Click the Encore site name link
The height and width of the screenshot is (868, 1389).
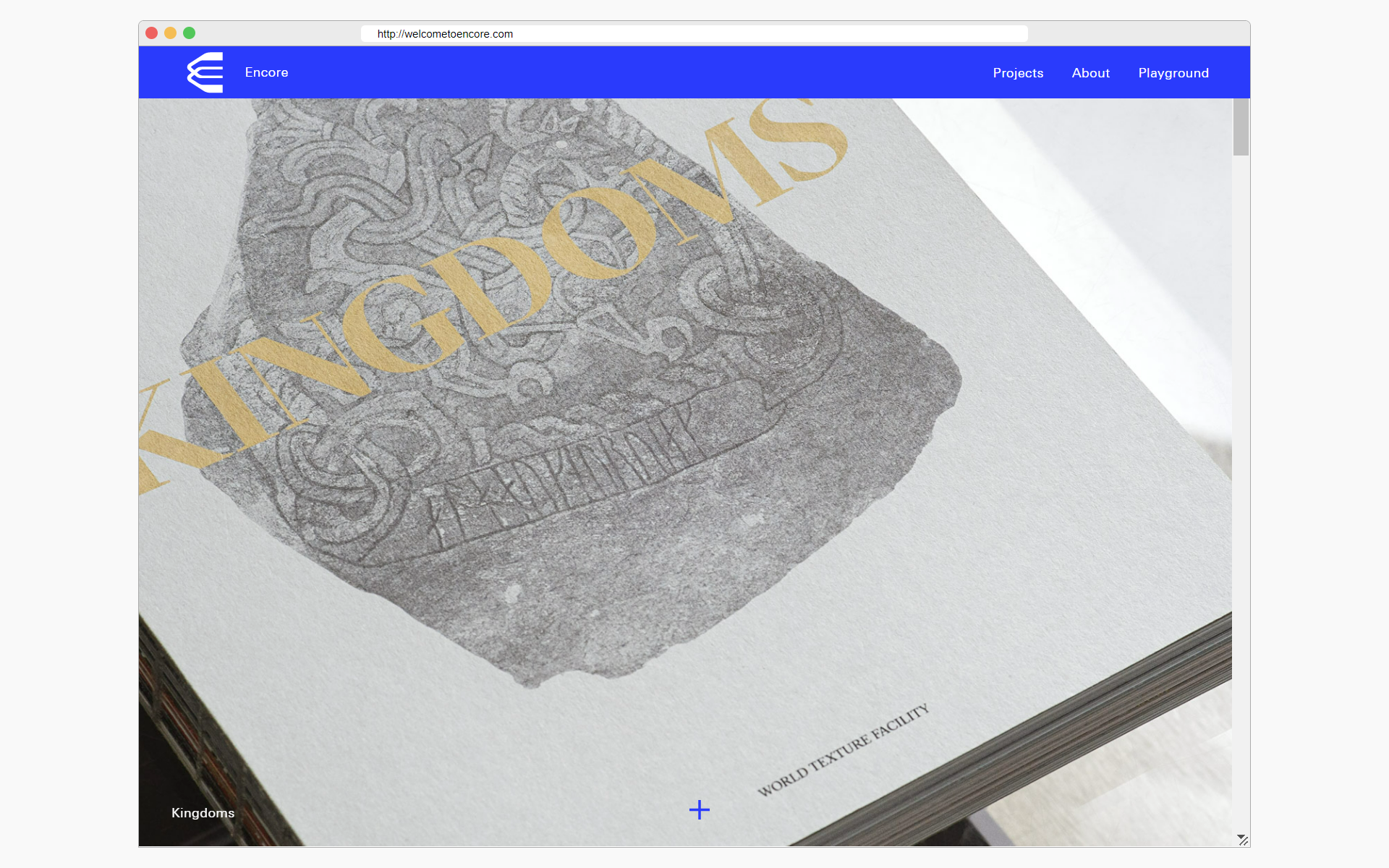pos(266,72)
